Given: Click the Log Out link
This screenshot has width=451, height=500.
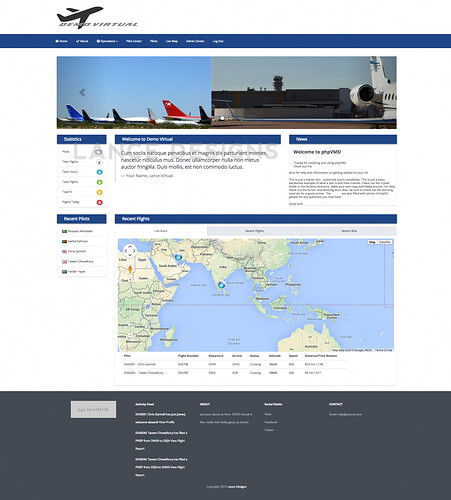Looking at the screenshot, I should coord(218,41).
